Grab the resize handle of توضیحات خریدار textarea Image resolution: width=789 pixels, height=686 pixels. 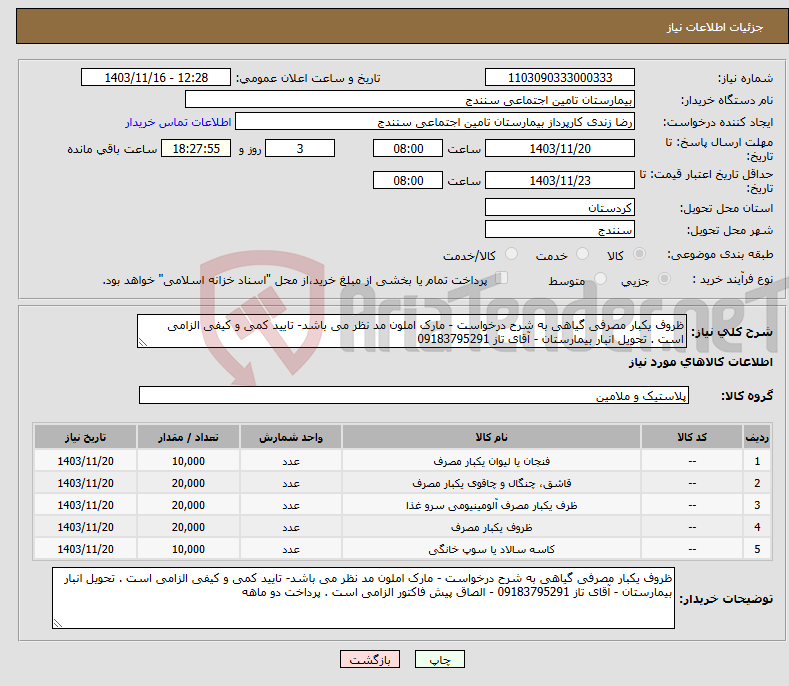57,623
